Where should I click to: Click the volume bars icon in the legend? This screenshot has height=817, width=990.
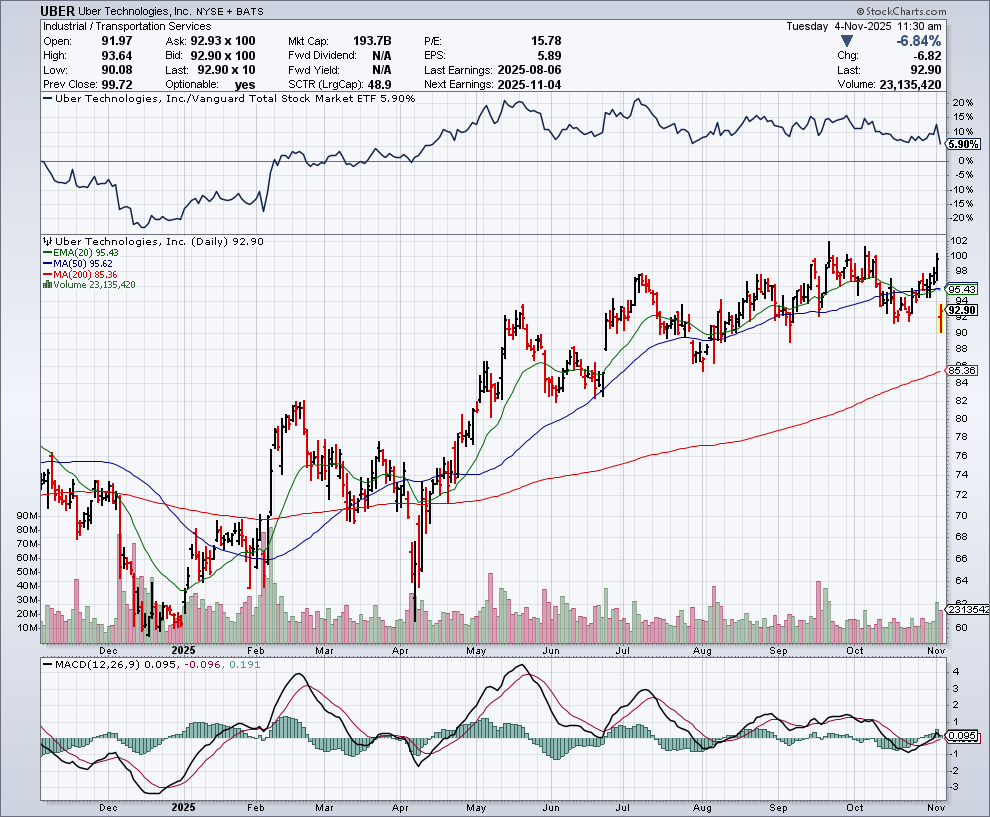pyautogui.click(x=45, y=285)
